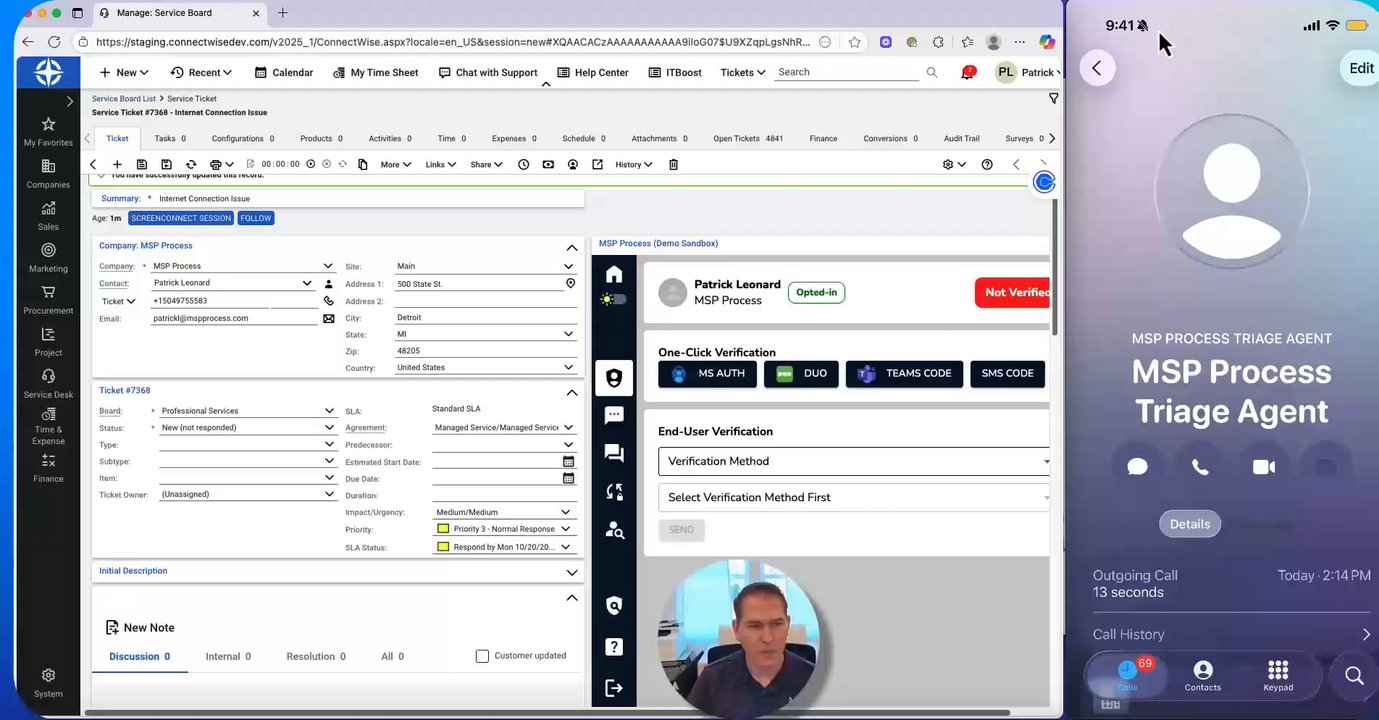Open Chat with Support
This screenshot has width=1379, height=720.
click(488, 72)
